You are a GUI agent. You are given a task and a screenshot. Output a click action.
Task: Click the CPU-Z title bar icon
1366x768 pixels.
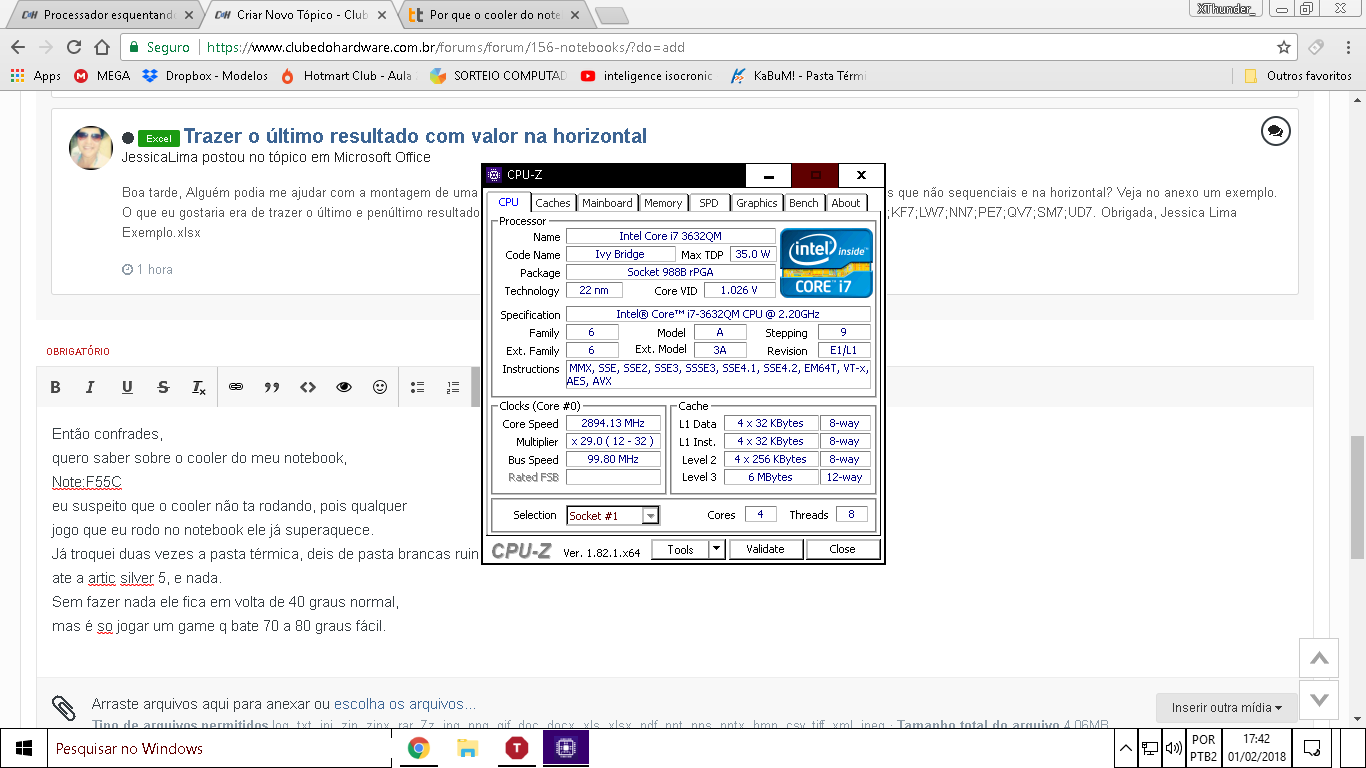(494, 175)
